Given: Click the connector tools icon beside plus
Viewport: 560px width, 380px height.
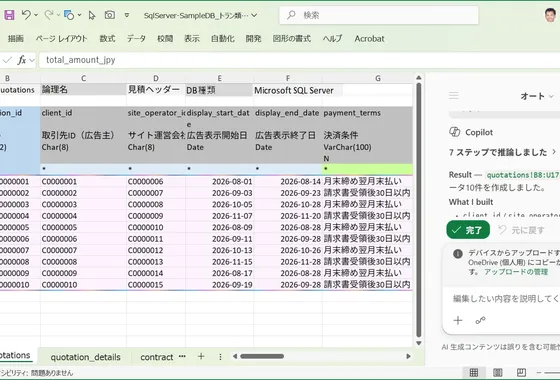Looking at the screenshot, I should [480, 320].
